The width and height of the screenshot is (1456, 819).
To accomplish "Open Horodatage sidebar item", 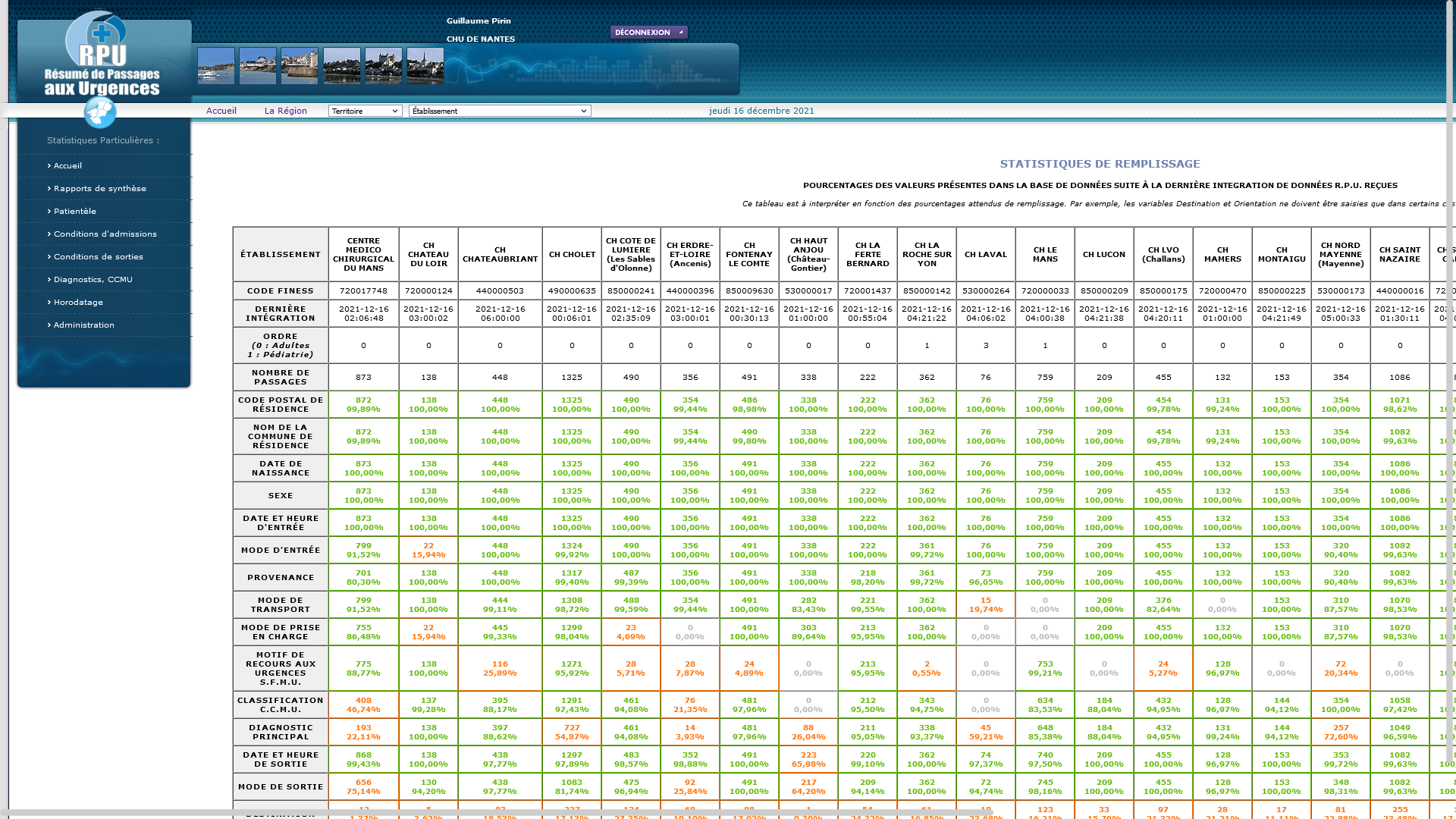I will pyautogui.click(x=78, y=302).
